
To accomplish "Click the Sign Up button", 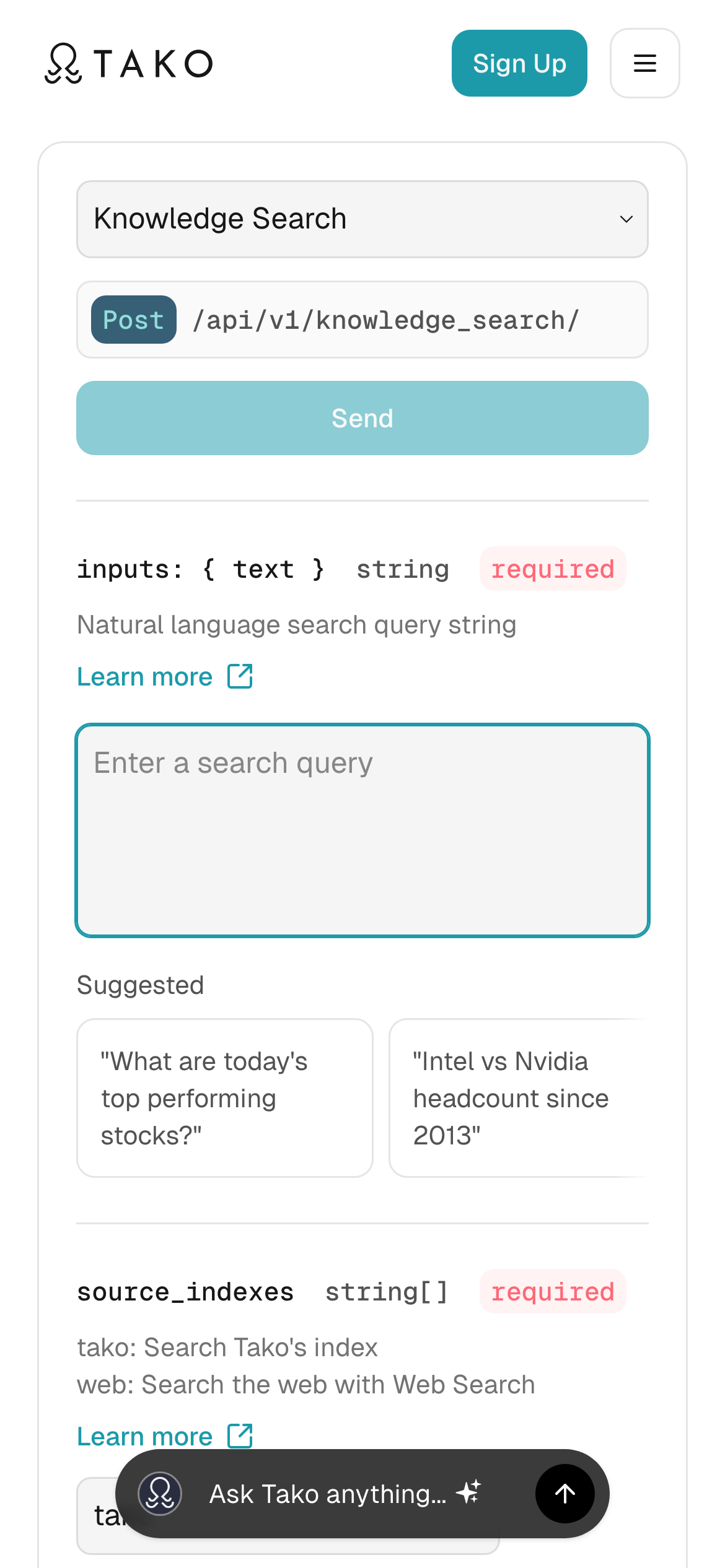I will [519, 63].
